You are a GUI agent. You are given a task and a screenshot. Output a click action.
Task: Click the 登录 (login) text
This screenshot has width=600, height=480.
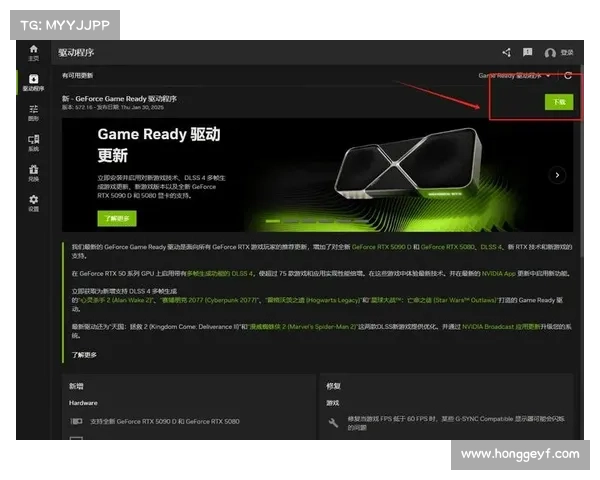567,52
